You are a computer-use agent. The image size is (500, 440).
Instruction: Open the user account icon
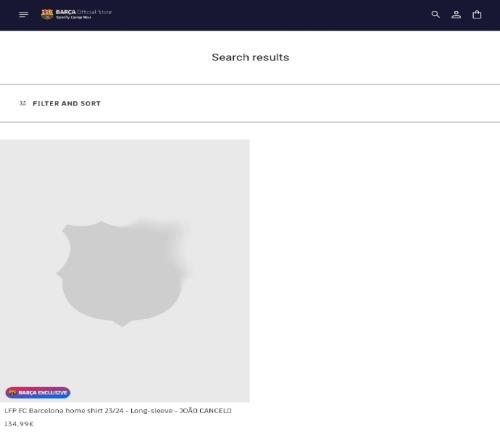(456, 14)
